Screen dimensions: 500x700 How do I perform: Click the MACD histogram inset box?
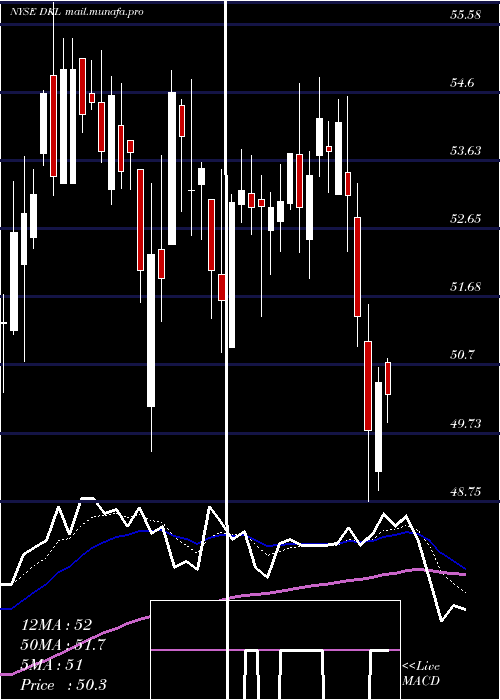[275, 650]
